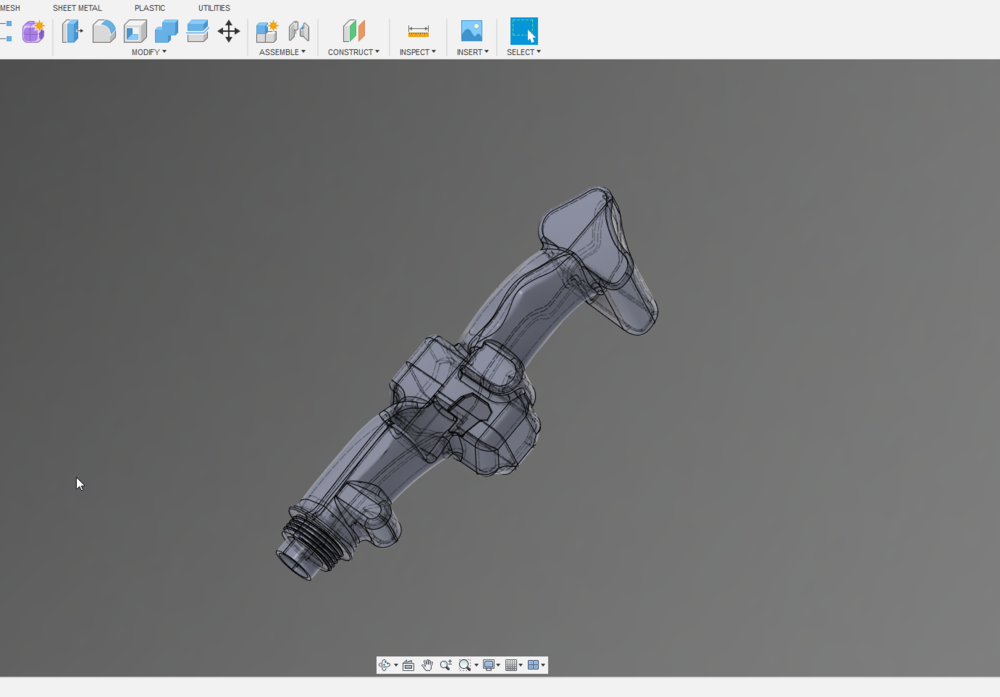Click the New Component icon
Image resolution: width=1000 pixels, height=697 pixels.
[267, 31]
